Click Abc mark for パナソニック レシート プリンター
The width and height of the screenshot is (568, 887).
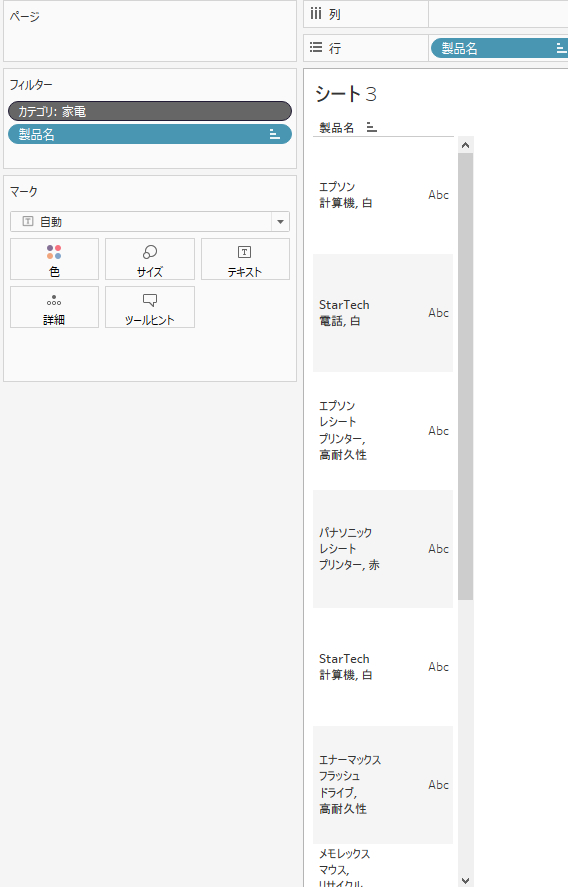[x=438, y=549]
